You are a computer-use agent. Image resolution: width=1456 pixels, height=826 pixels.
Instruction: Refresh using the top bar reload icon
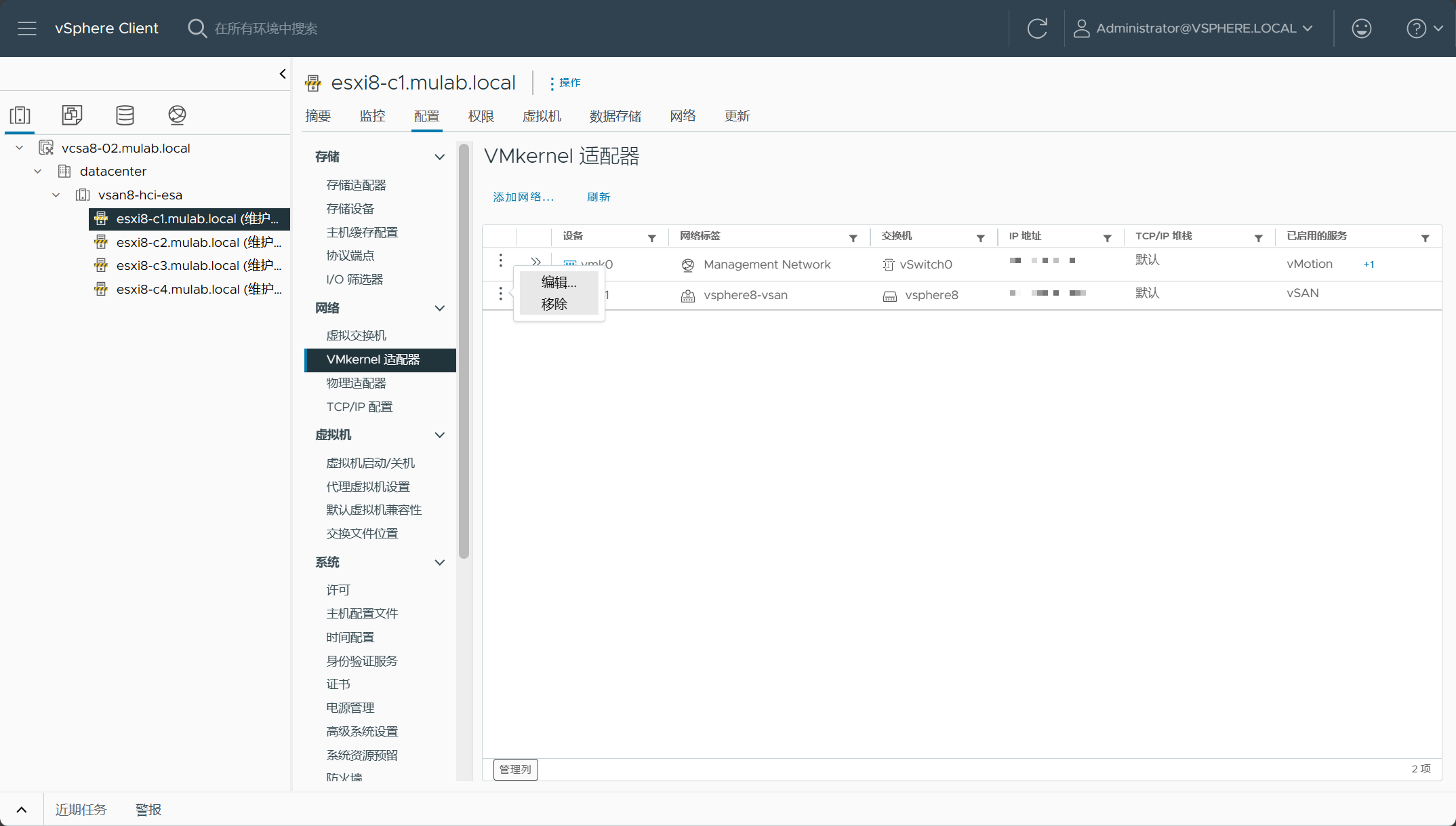click(1037, 28)
